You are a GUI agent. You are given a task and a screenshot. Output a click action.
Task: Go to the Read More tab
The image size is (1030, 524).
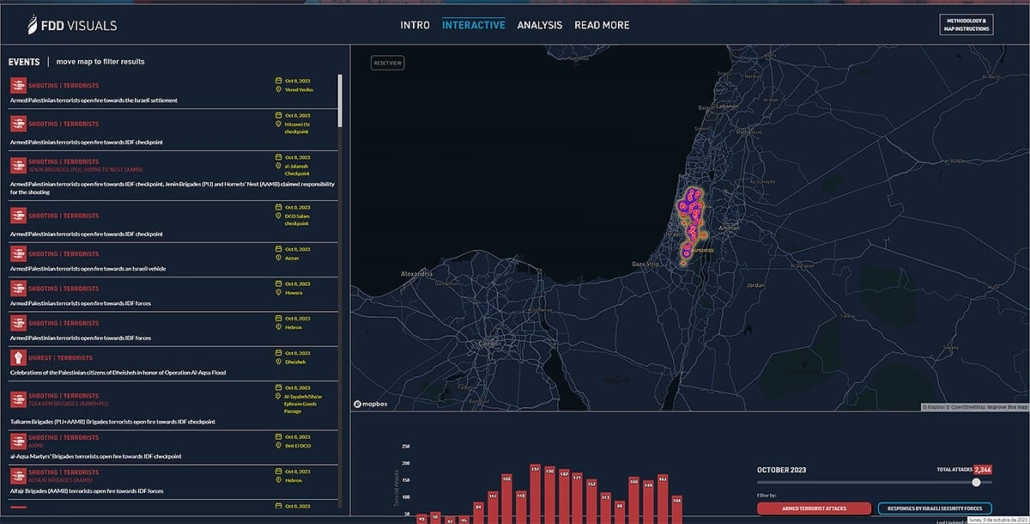(601, 25)
